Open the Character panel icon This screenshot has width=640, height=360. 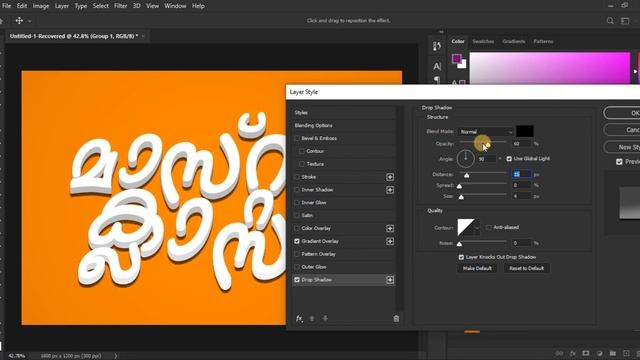[437, 66]
